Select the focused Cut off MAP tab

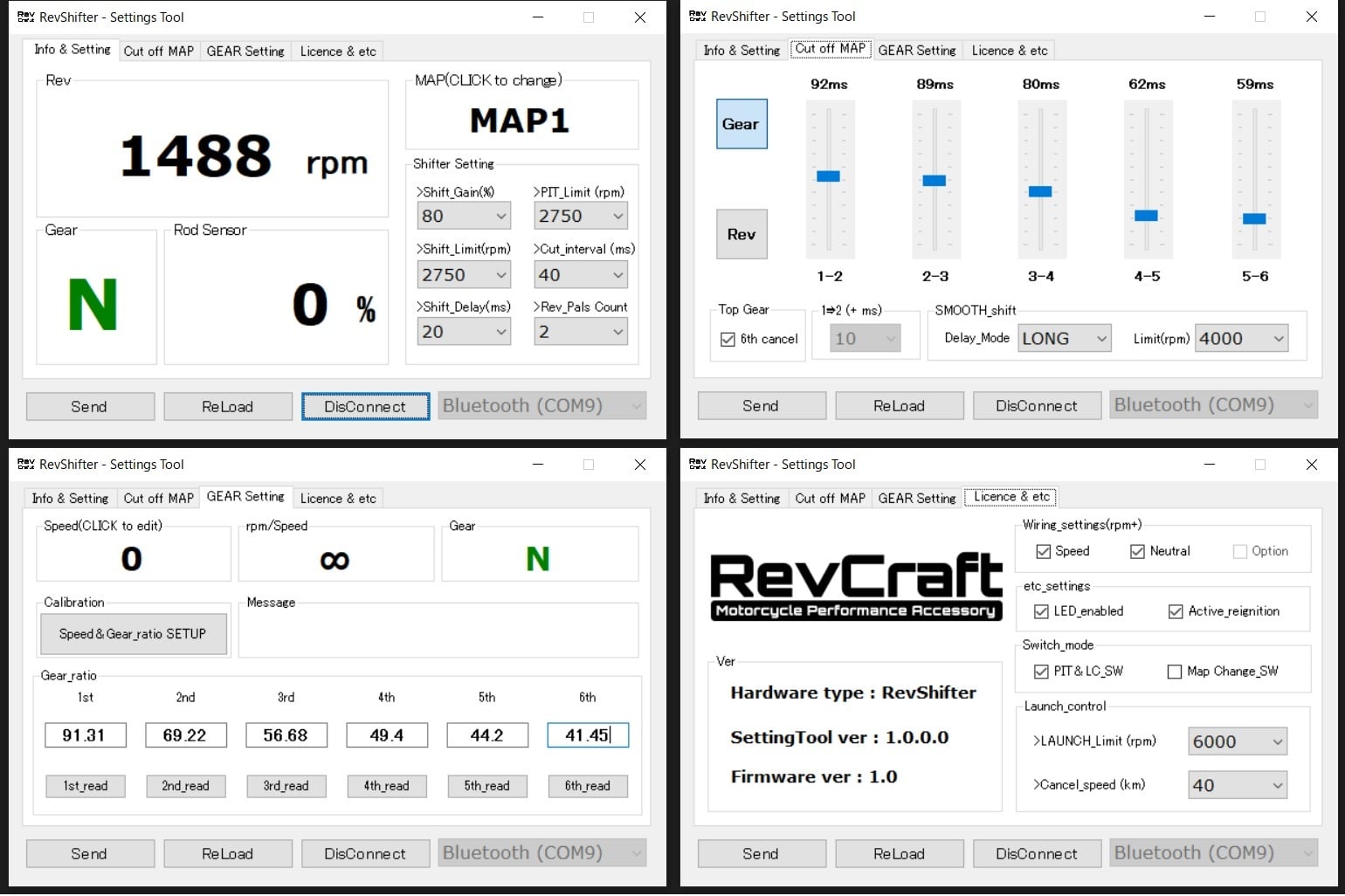[x=830, y=49]
